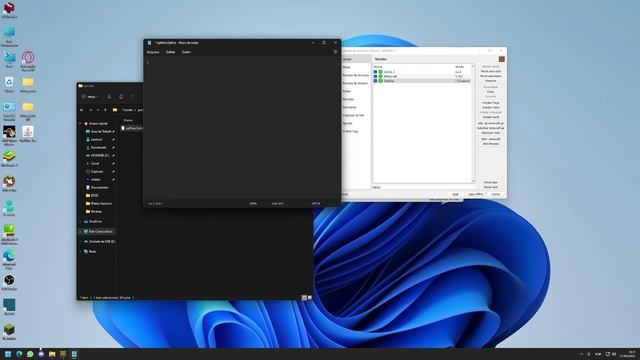Open Microsoft Edge from taskbar
The width and height of the screenshot is (640, 360).
(x=19, y=354)
